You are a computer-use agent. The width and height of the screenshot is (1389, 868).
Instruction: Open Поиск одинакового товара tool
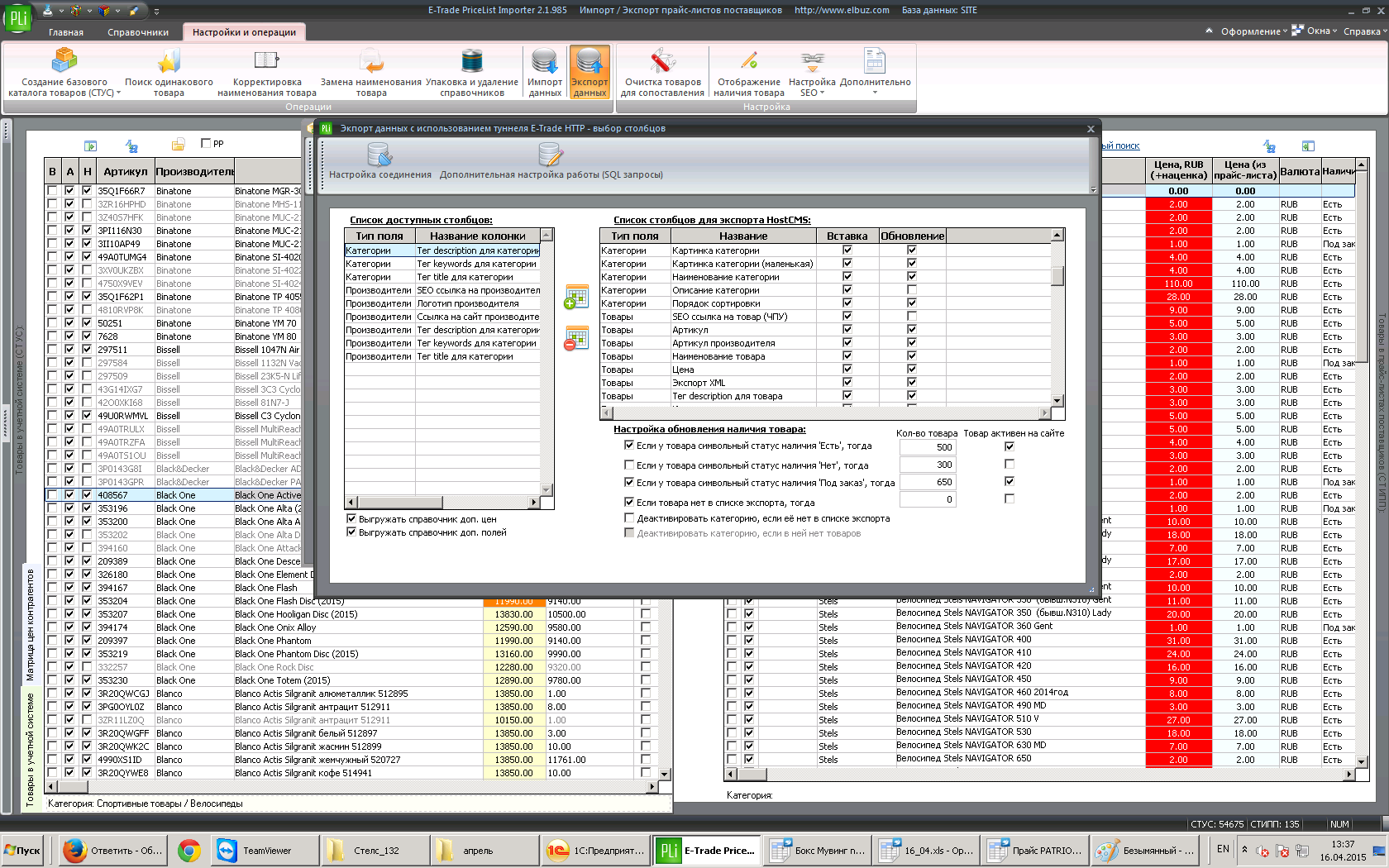[x=169, y=73]
